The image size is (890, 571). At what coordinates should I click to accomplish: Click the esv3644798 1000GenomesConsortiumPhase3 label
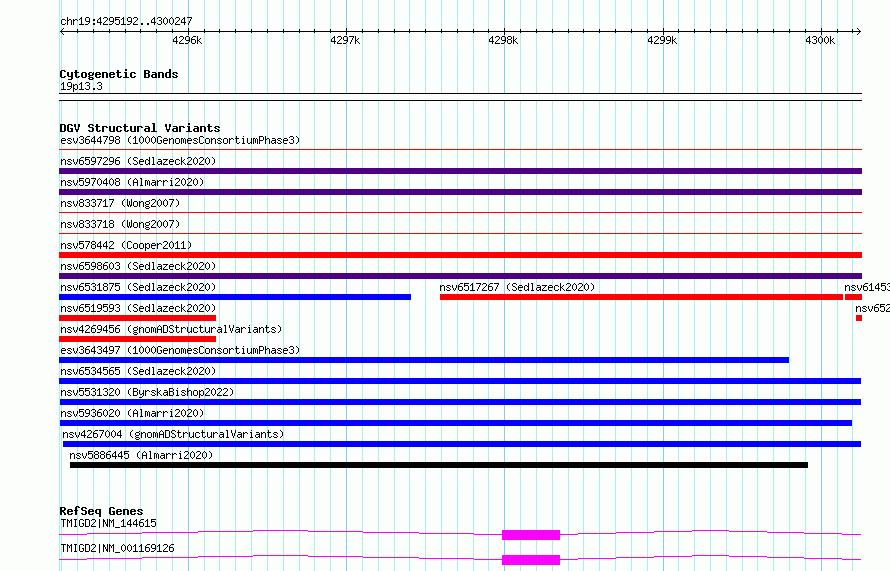click(x=180, y=140)
